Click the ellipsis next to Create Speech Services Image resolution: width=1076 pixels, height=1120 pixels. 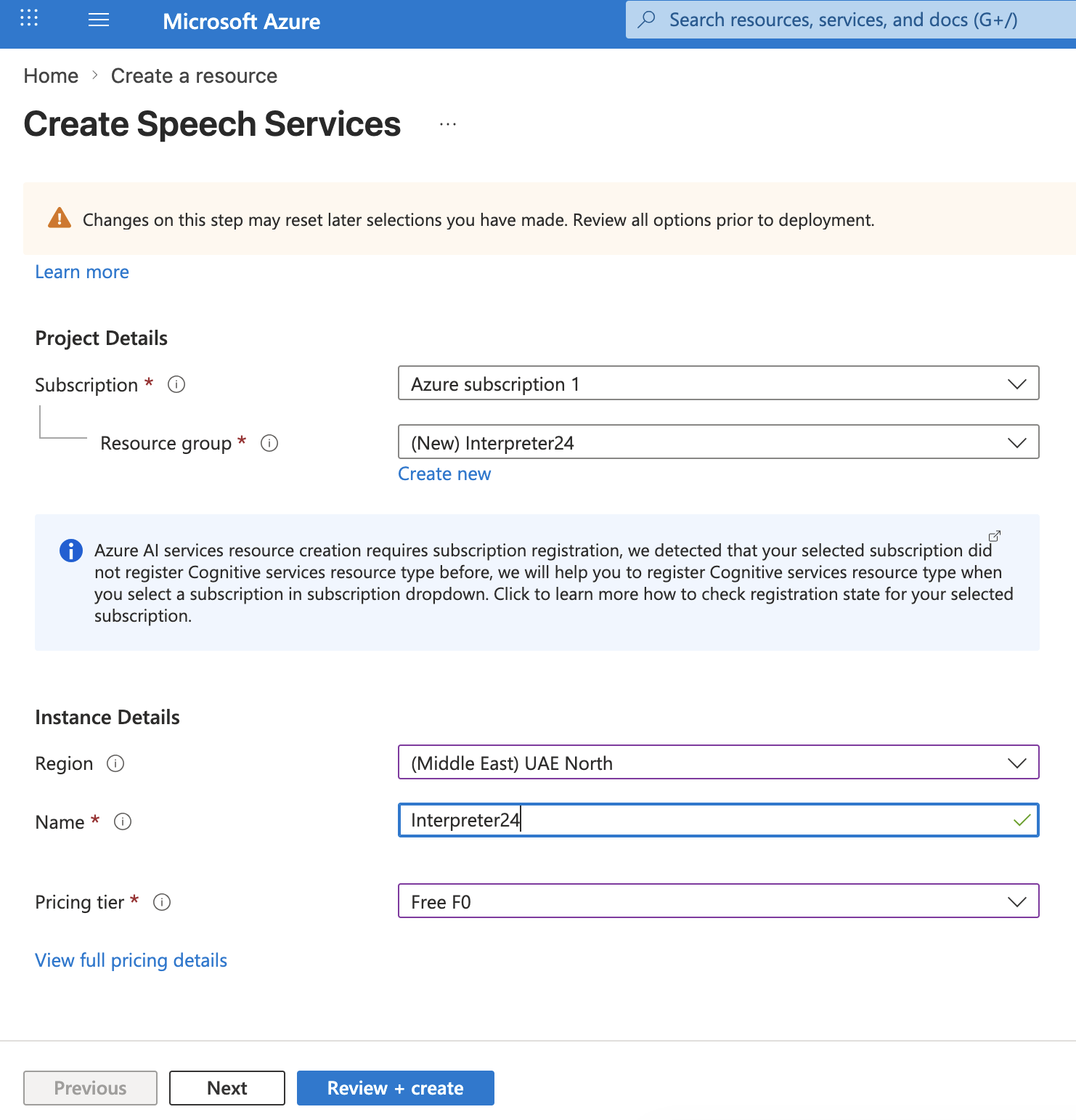point(448,123)
